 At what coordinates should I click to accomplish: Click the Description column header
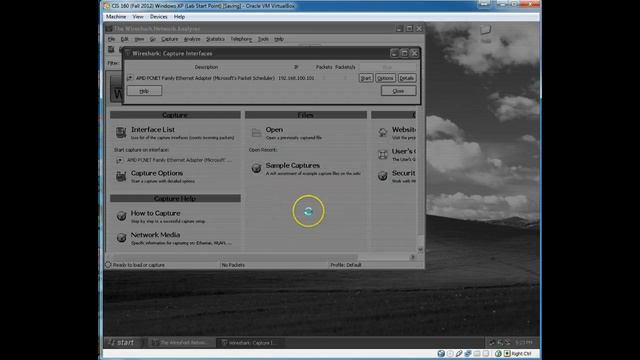[206, 67]
